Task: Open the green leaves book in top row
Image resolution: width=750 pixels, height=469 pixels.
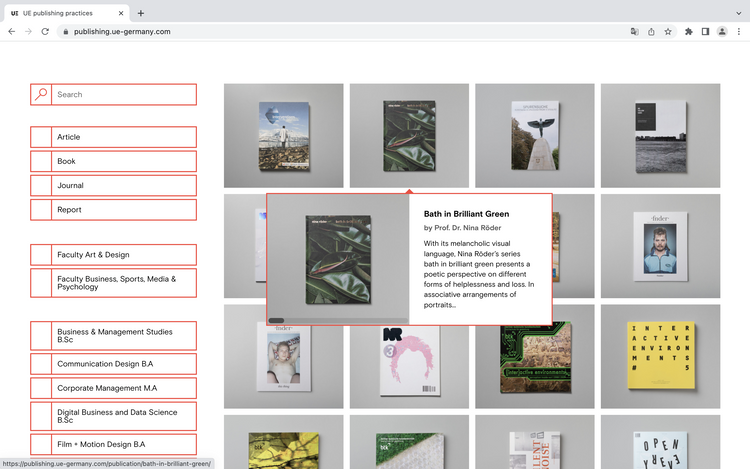Action: click(409, 136)
